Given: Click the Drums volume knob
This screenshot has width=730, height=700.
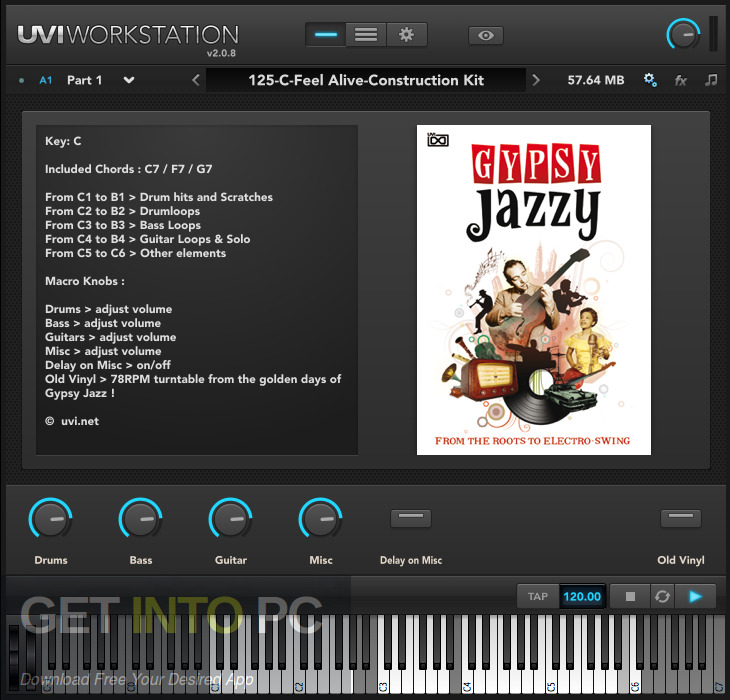Looking at the screenshot, I should click(51, 519).
